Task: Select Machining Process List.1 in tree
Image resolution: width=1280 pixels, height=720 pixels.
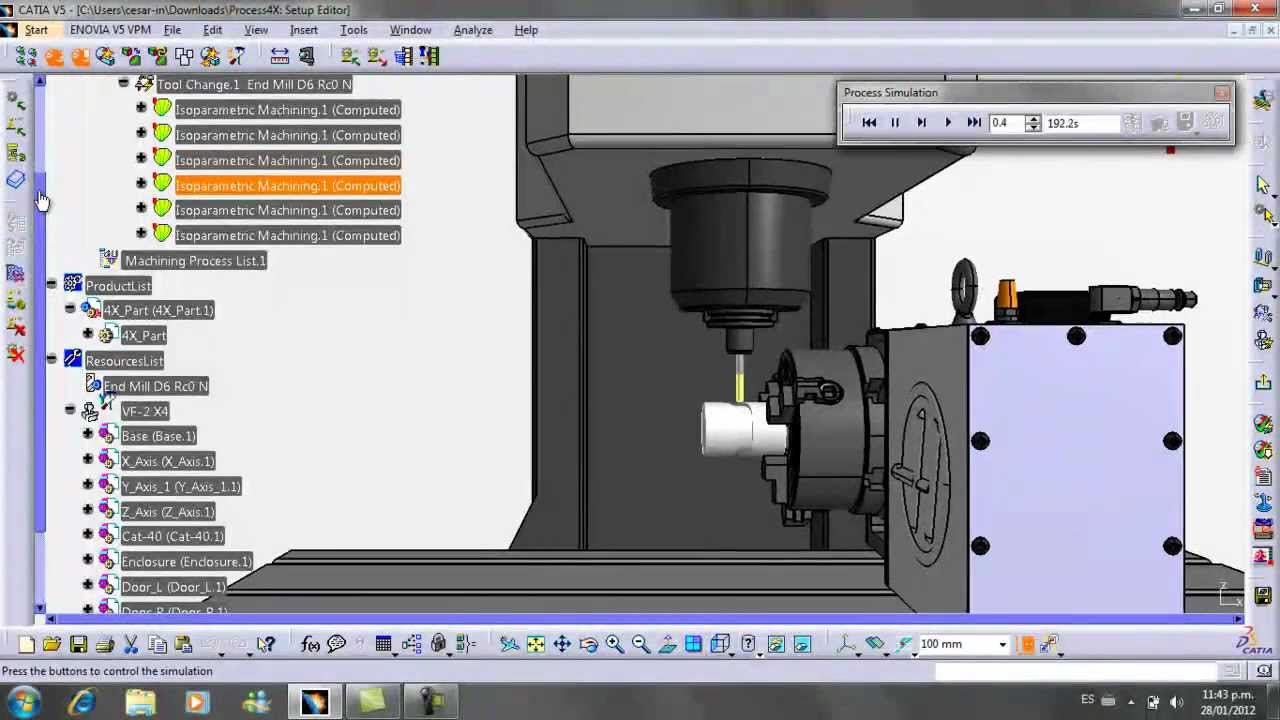Action: click(195, 261)
